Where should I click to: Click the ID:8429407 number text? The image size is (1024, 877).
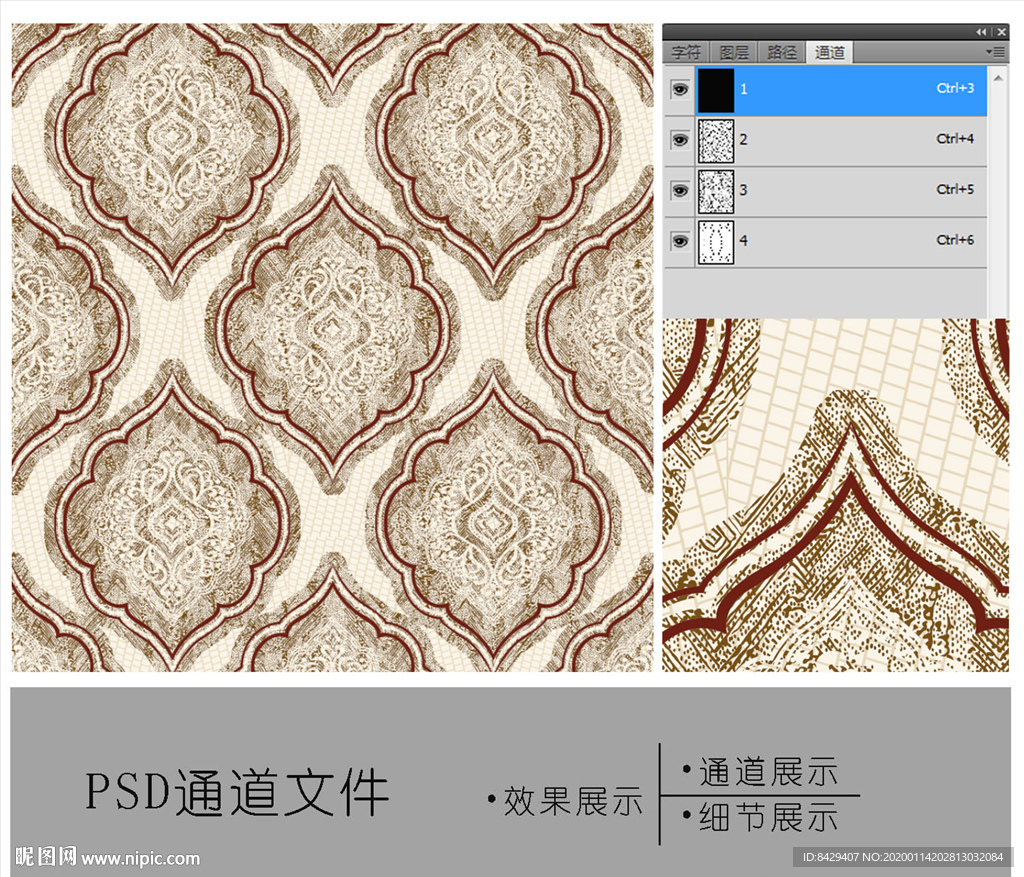pos(831,857)
